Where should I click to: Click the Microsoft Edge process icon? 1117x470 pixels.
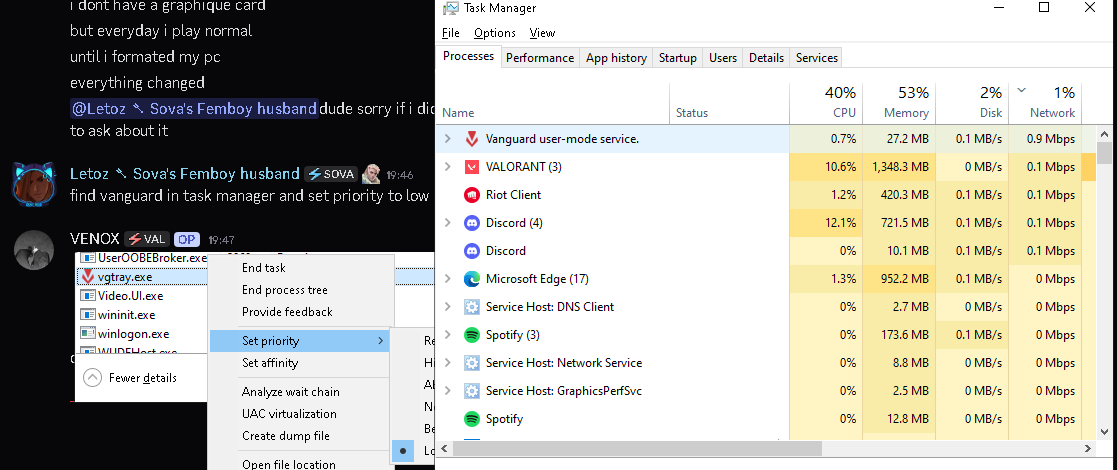coord(472,279)
